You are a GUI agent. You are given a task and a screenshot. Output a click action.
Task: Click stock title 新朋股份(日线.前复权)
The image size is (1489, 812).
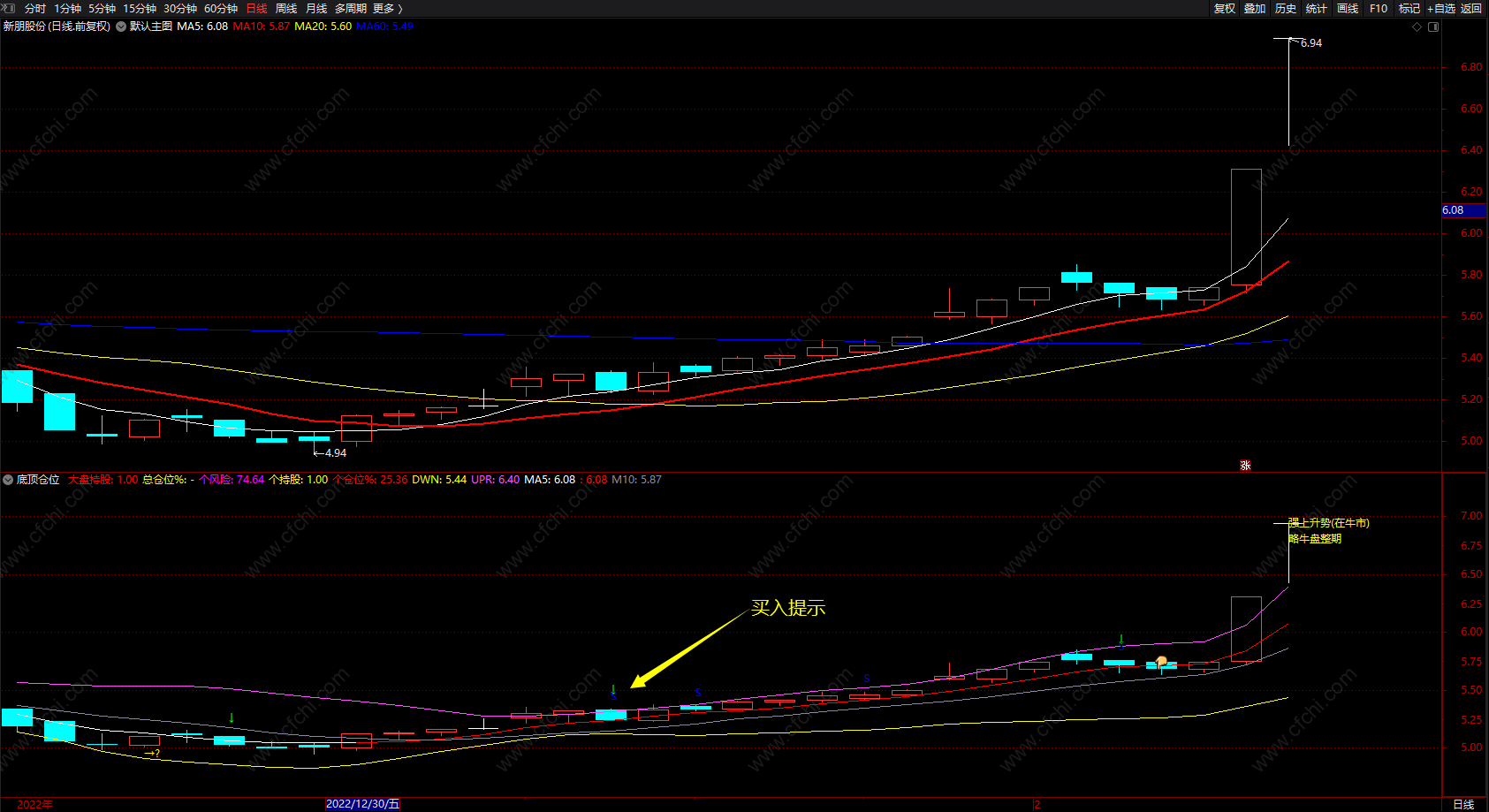coord(57,27)
